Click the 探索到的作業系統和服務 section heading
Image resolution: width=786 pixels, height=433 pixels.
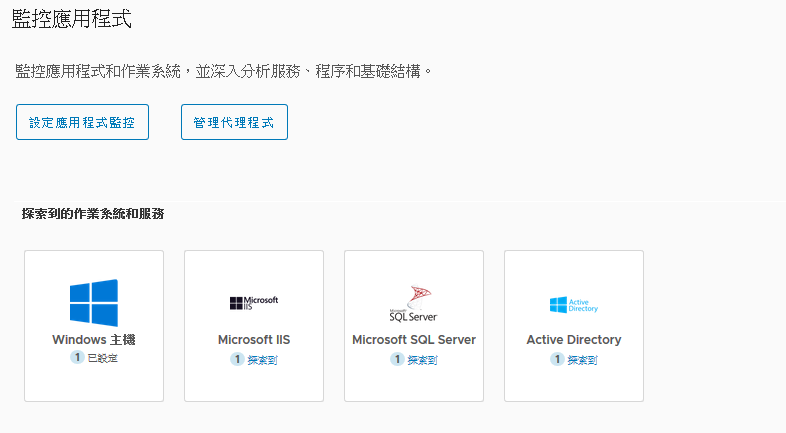[x=93, y=214]
